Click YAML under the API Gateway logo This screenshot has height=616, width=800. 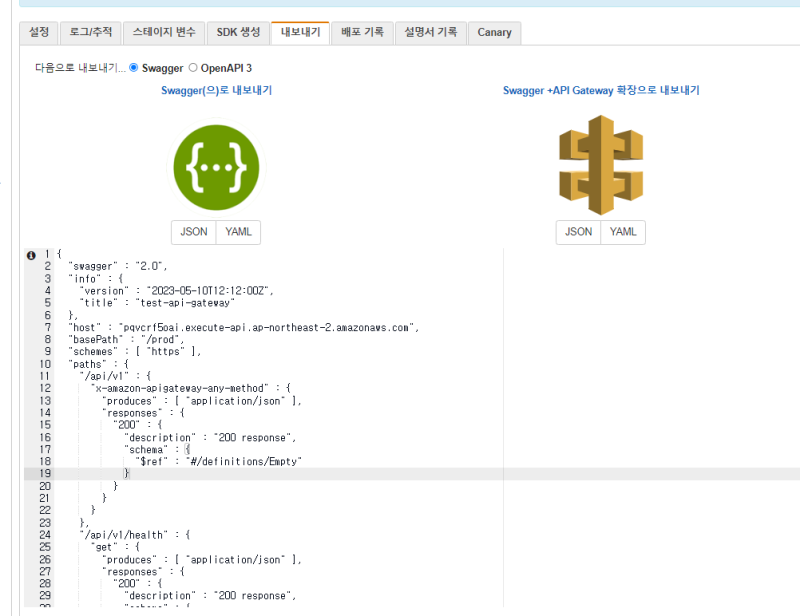[623, 232]
